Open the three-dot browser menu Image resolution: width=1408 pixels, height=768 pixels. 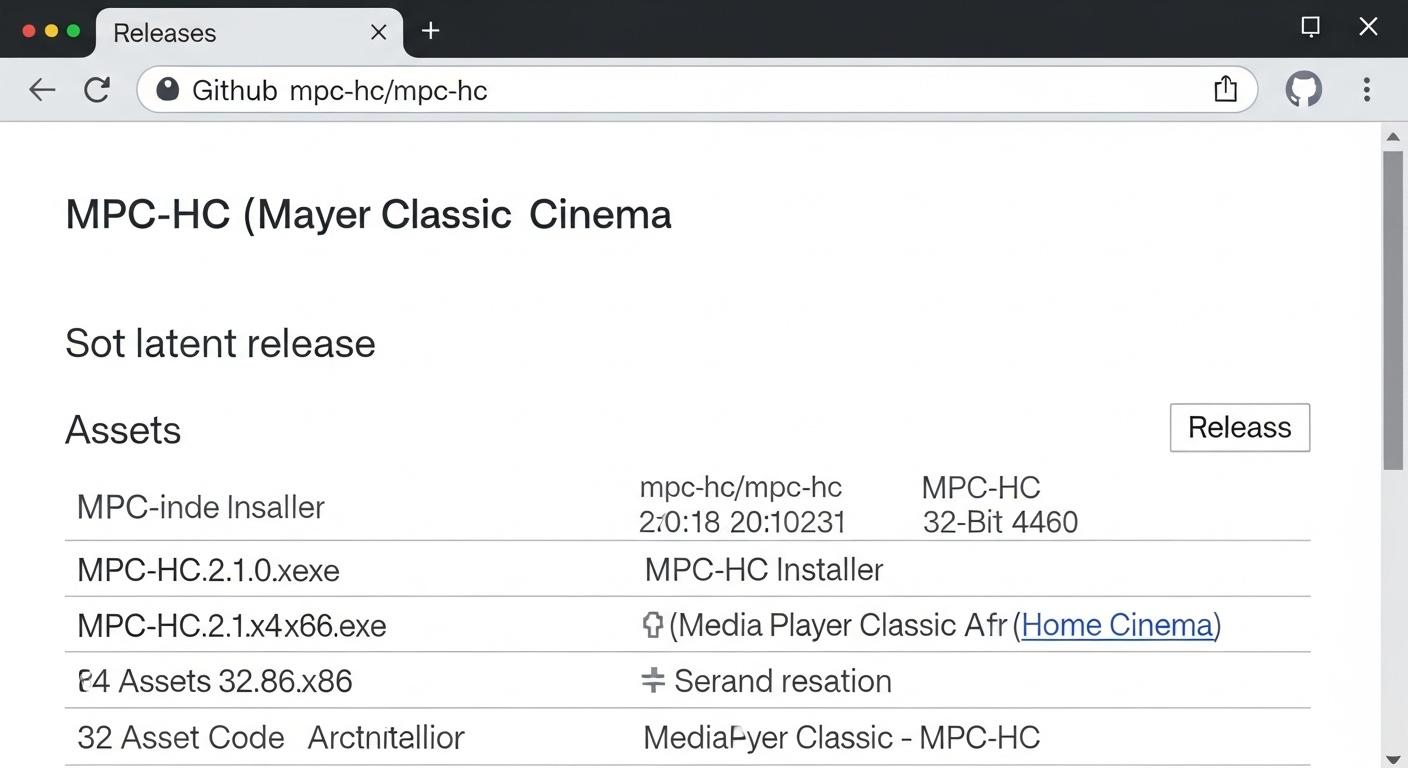[1366, 90]
